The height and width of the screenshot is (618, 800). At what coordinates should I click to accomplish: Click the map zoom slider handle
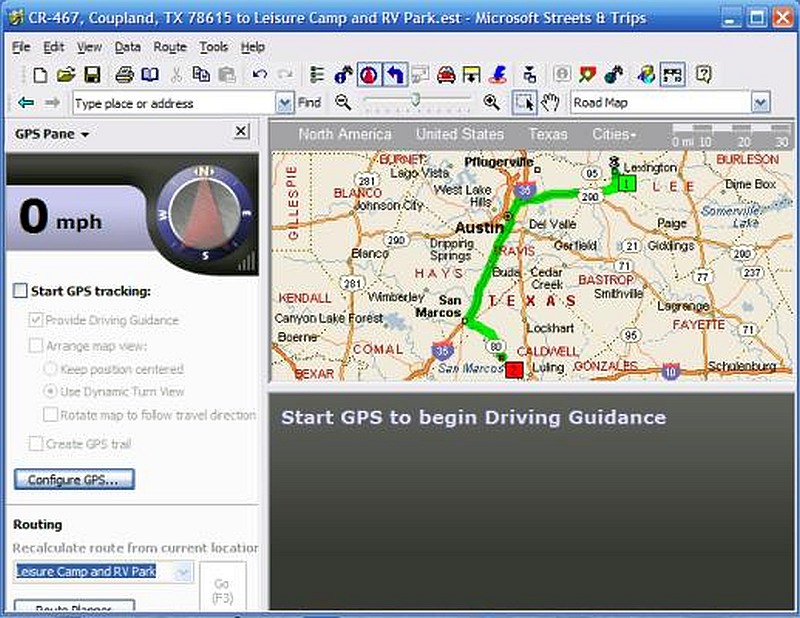click(x=416, y=100)
